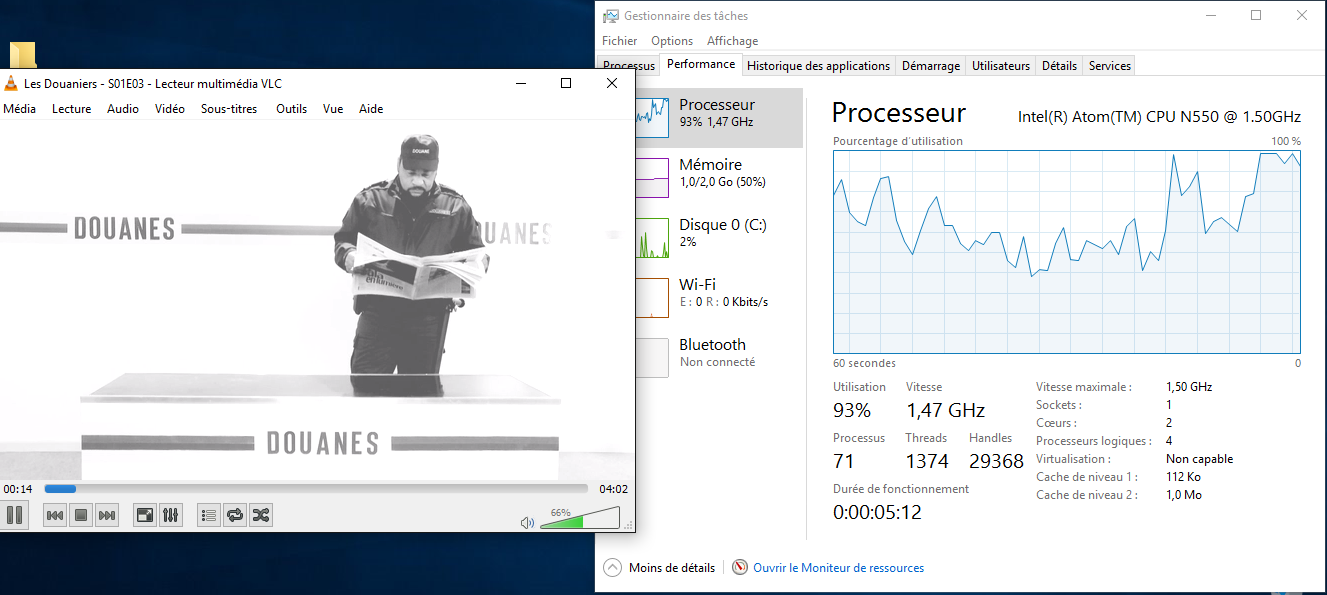Open VLC Vue menu
This screenshot has height=595, width=1327.
pos(333,109)
